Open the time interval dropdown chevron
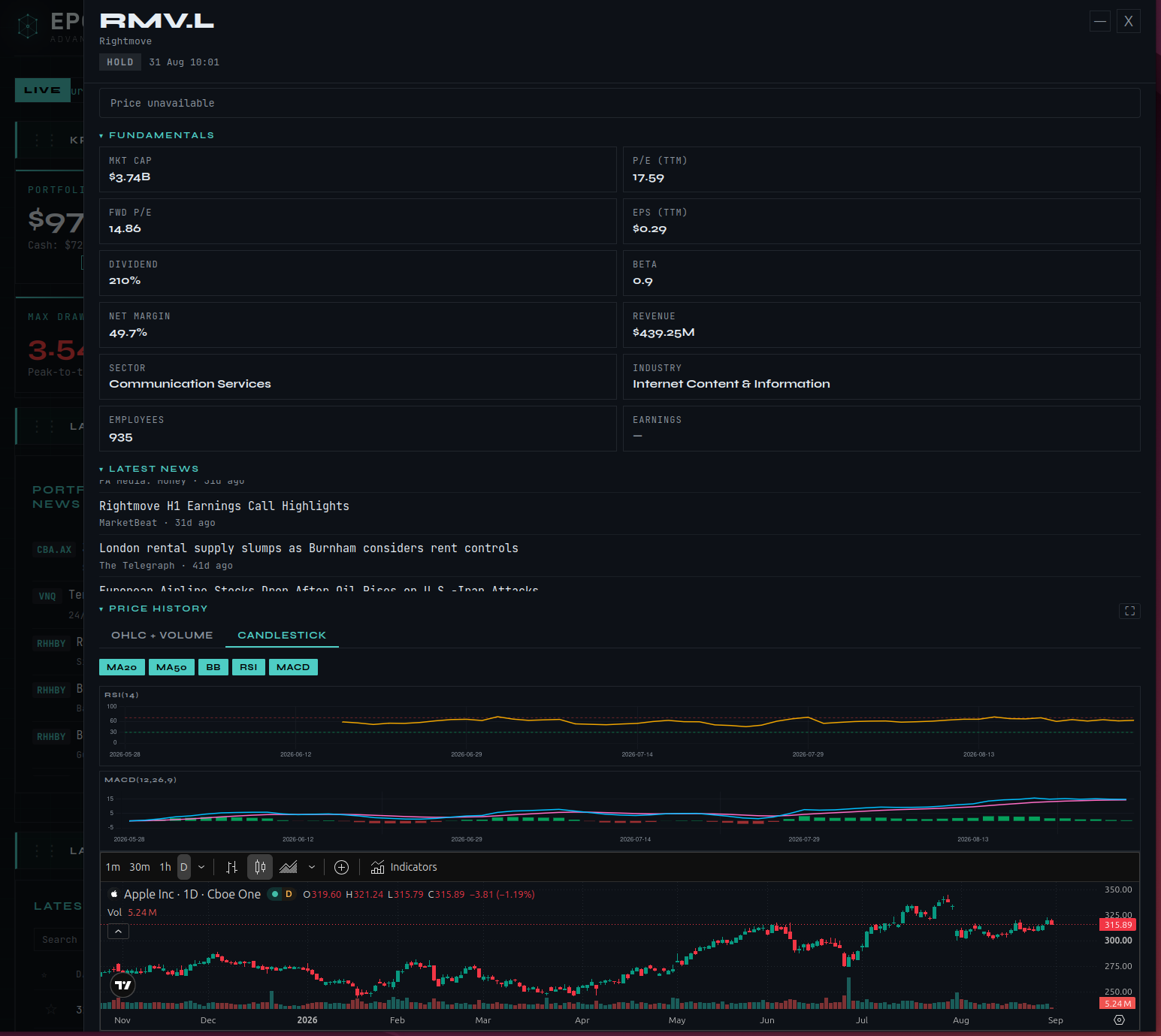 click(201, 867)
